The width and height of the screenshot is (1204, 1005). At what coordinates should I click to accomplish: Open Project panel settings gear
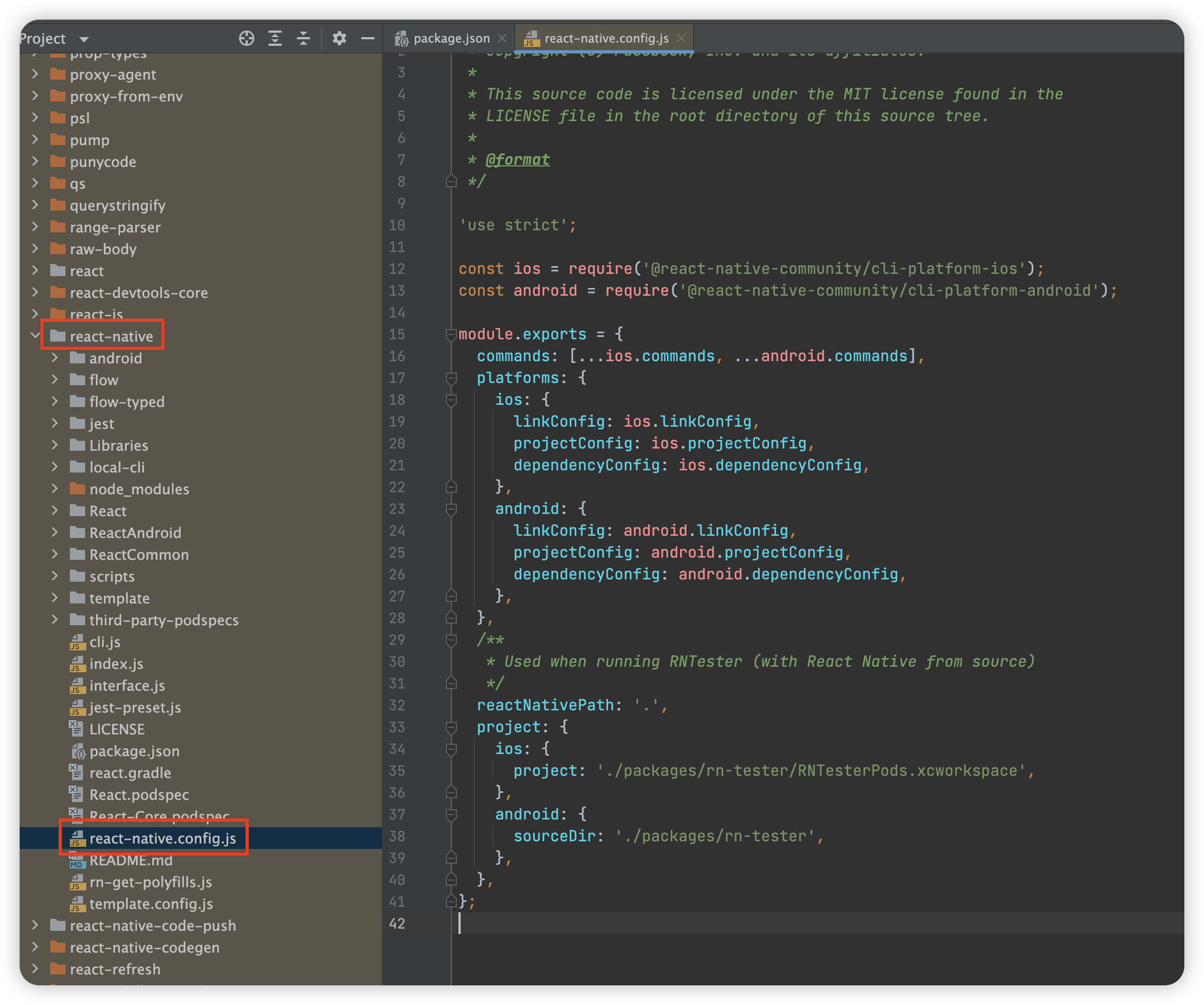pos(339,38)
